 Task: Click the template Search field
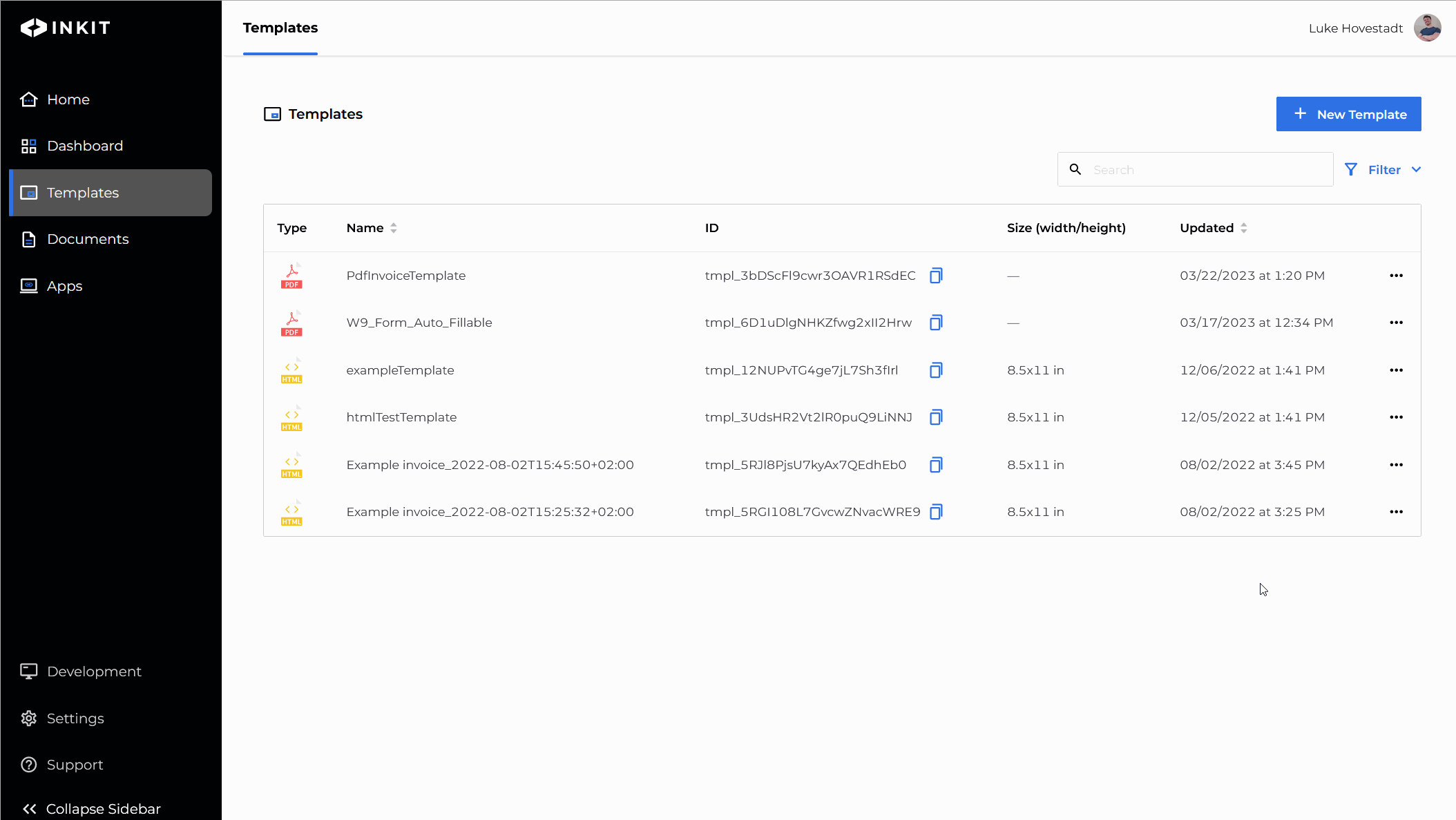tap(1205, 170)
